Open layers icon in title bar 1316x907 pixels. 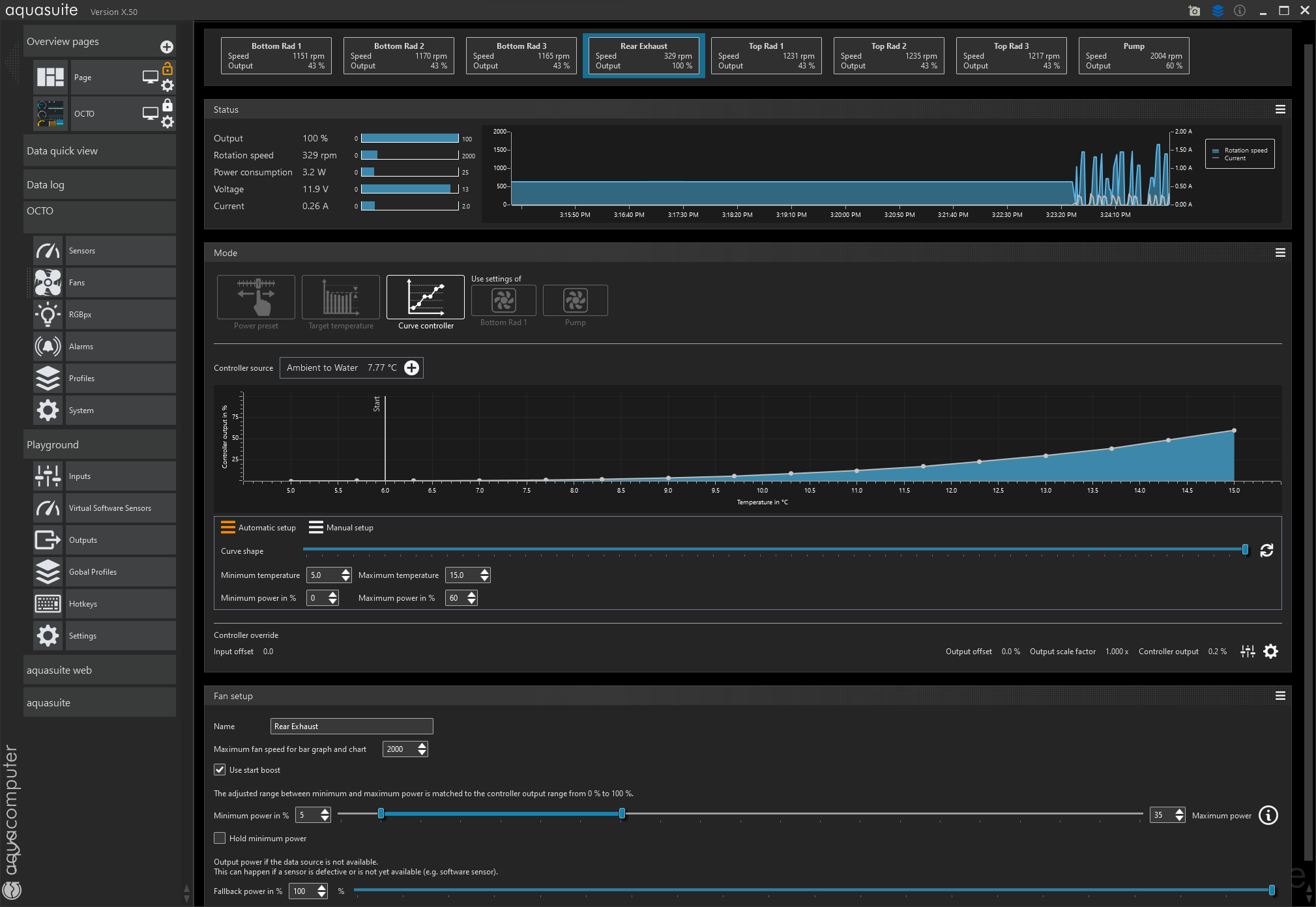click(x=1218, y=10)
